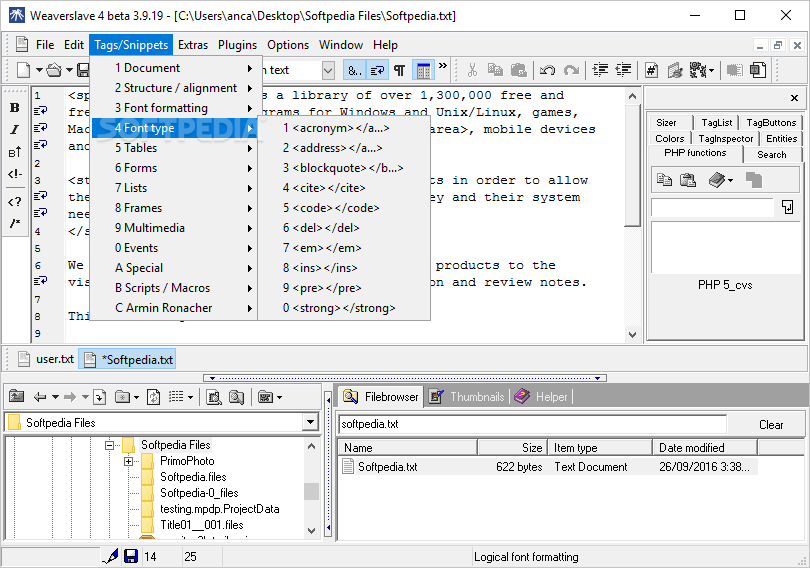Click the scissors cut icon

[x=472, y=70]
